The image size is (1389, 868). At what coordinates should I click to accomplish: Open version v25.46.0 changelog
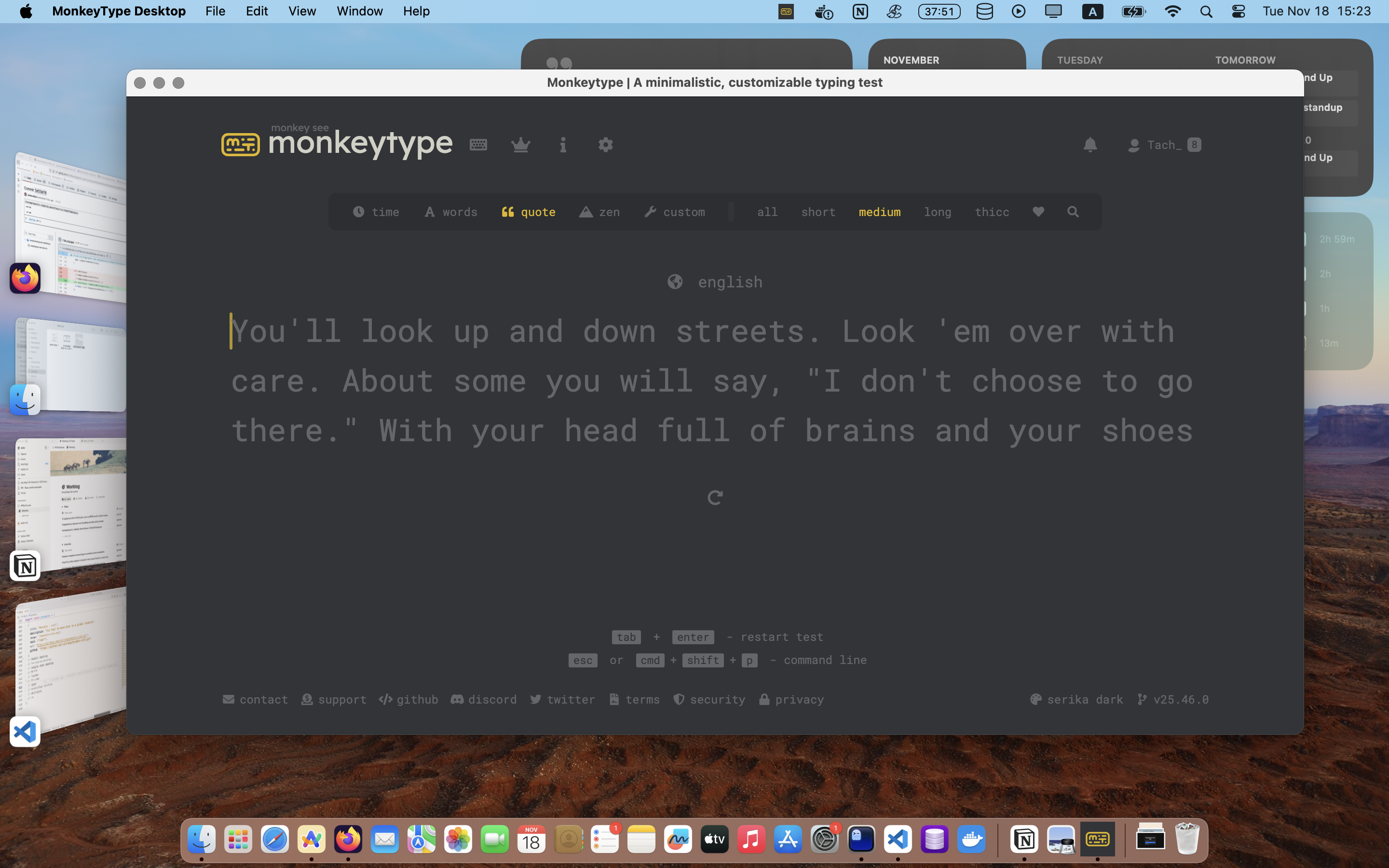[x=1172, y=699]
